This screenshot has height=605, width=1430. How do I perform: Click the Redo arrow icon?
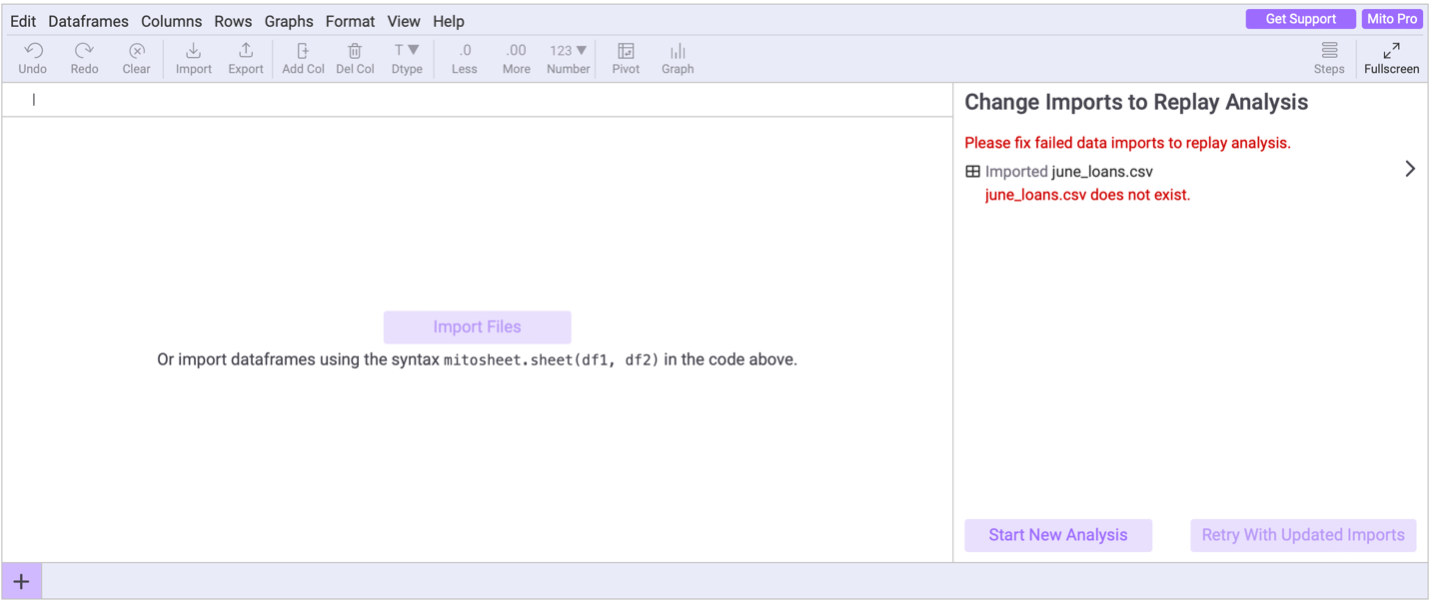coord(84,52)
